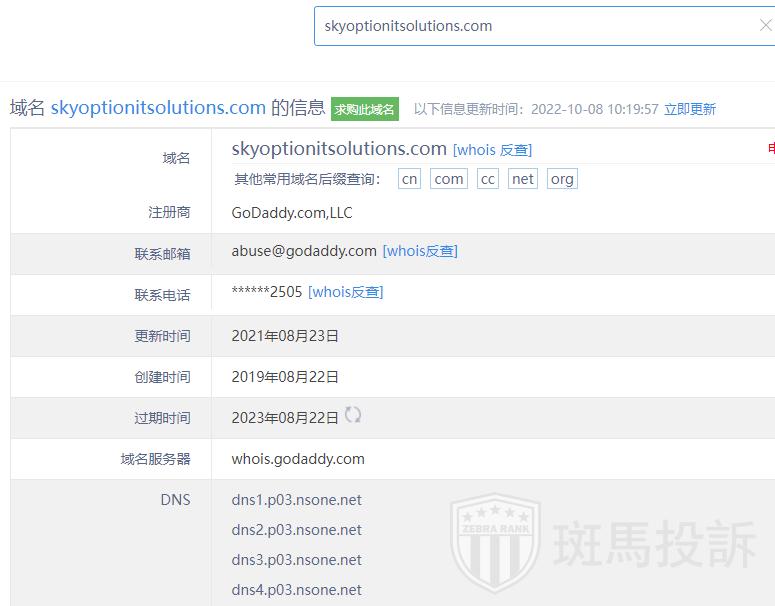Image resolution: width=775 pixels, height=606 pixels.
Task: Click the dns4.p03.nsone.net entry
Action: pyautogui.click(x=296, y=590)
